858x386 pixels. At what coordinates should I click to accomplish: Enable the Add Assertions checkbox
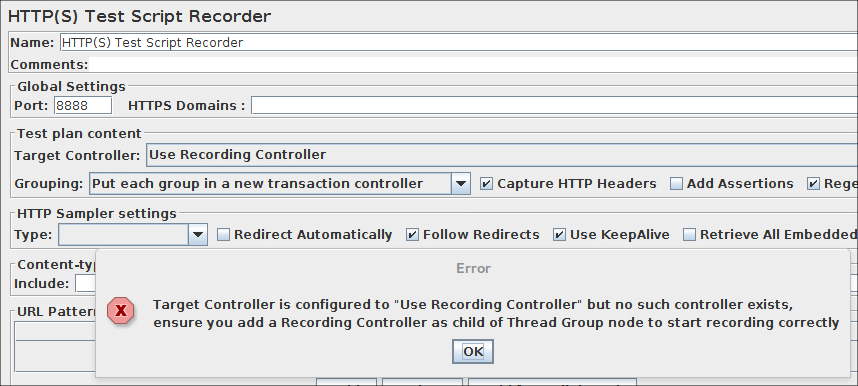[x=676, y=184]
